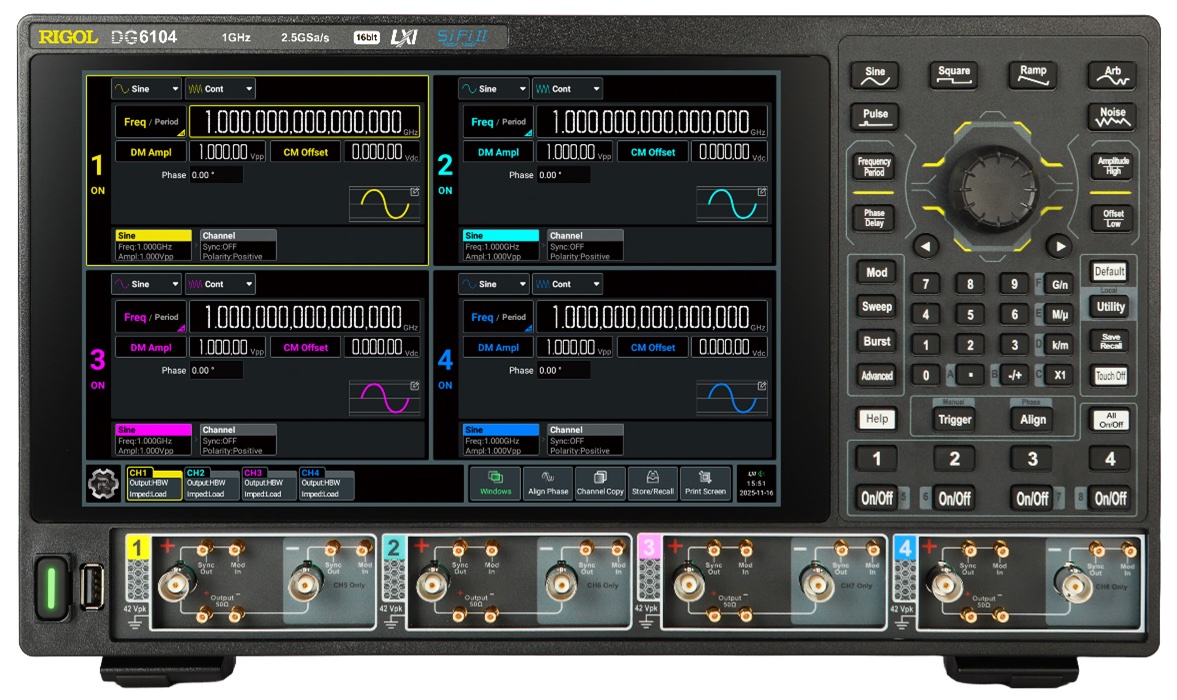
Task: Select the CH4 output tab
Action: point(327,484)
